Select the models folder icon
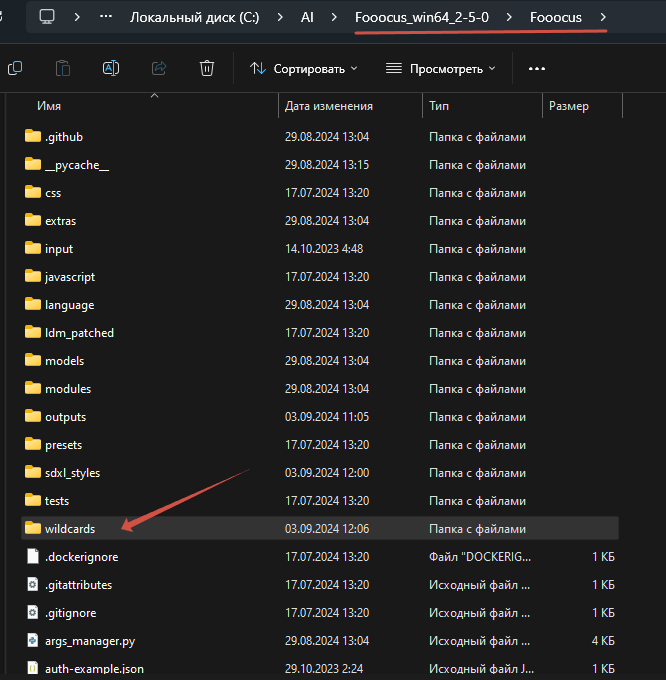The image size is (666, 680). (33, 360)
